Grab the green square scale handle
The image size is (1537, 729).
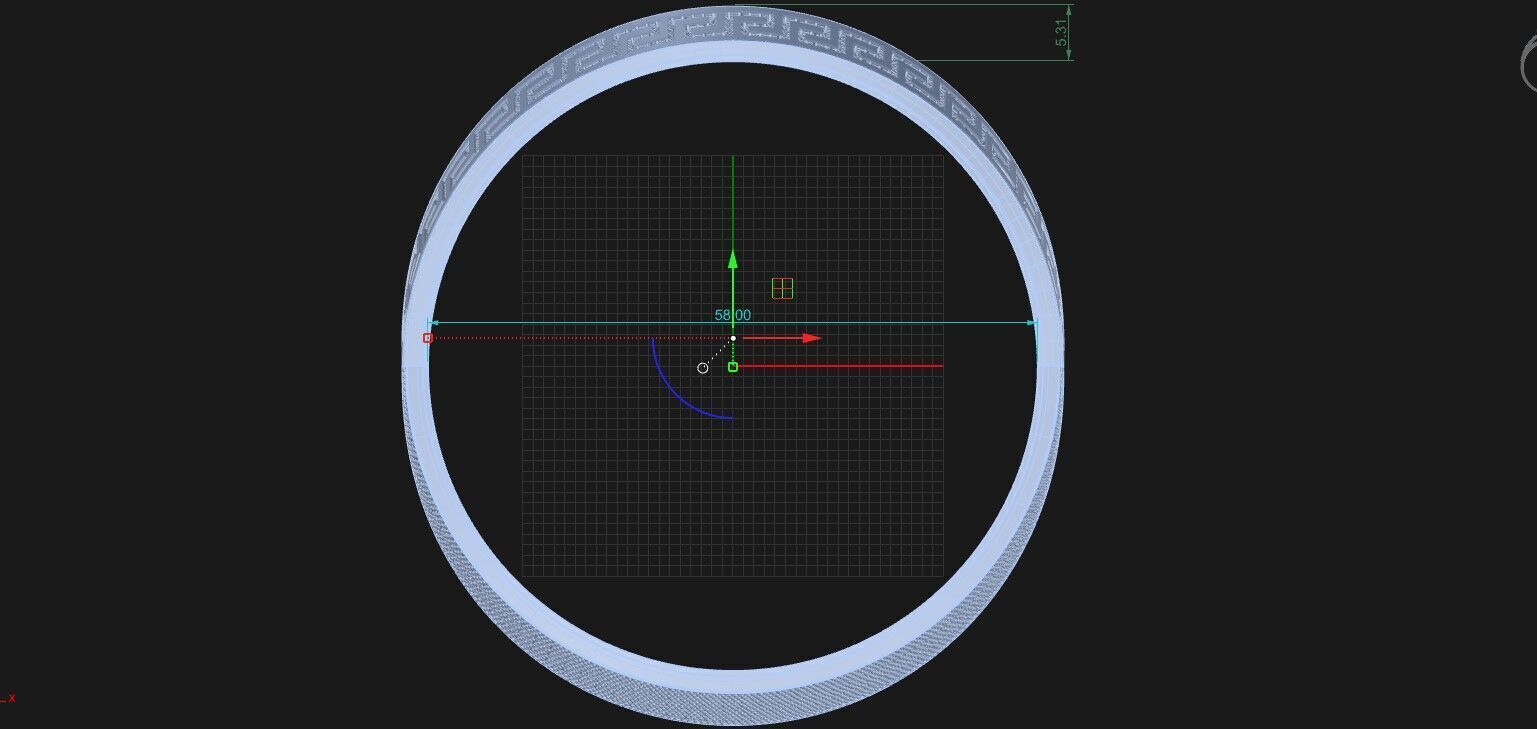[733, 367]
